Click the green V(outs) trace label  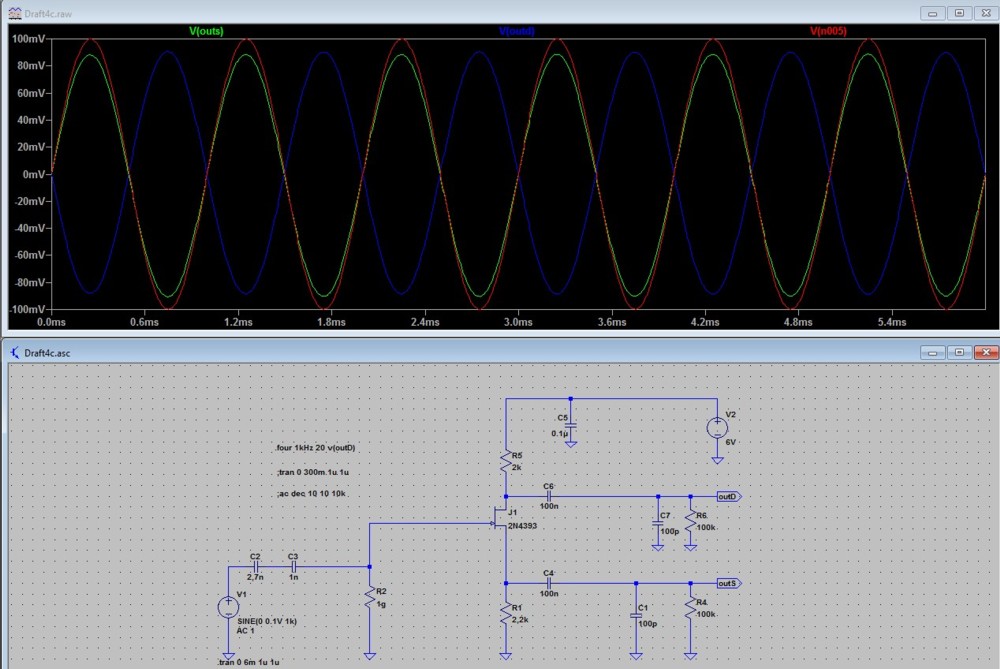[x=206, y=31]
